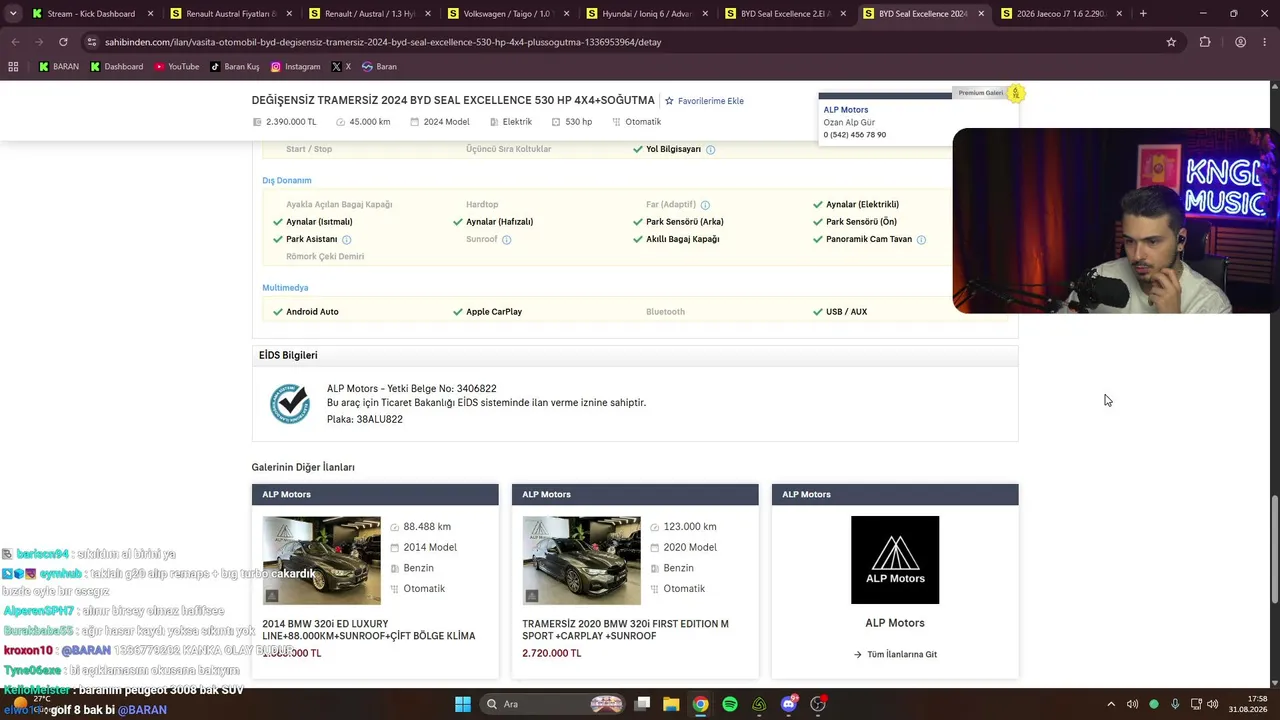Open the Instagram bookmark
The height and width of the screenshot is (720, 1280).
click(295, 67)
